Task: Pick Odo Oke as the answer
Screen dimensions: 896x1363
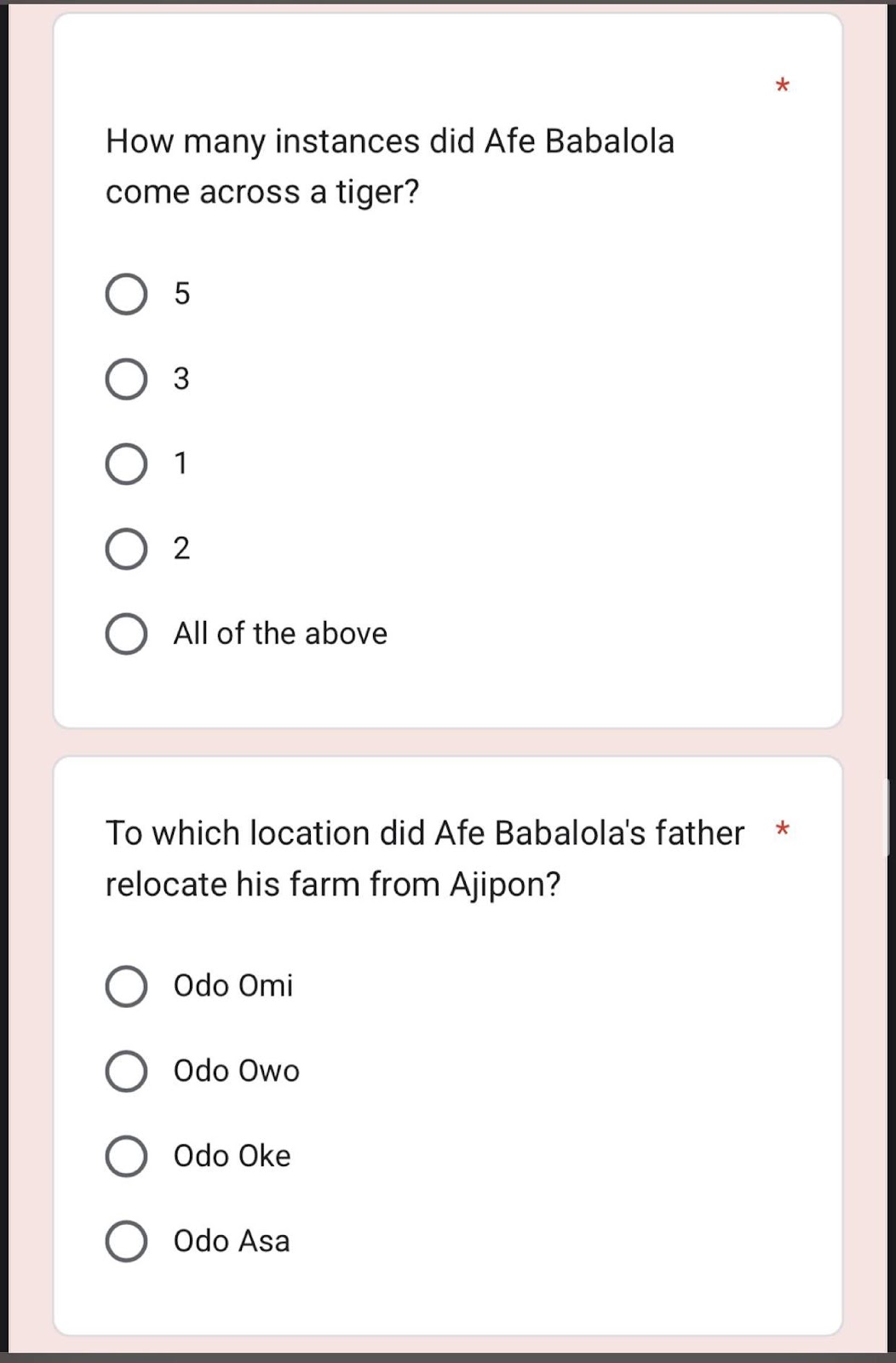Action: (x=126, y=1156)
